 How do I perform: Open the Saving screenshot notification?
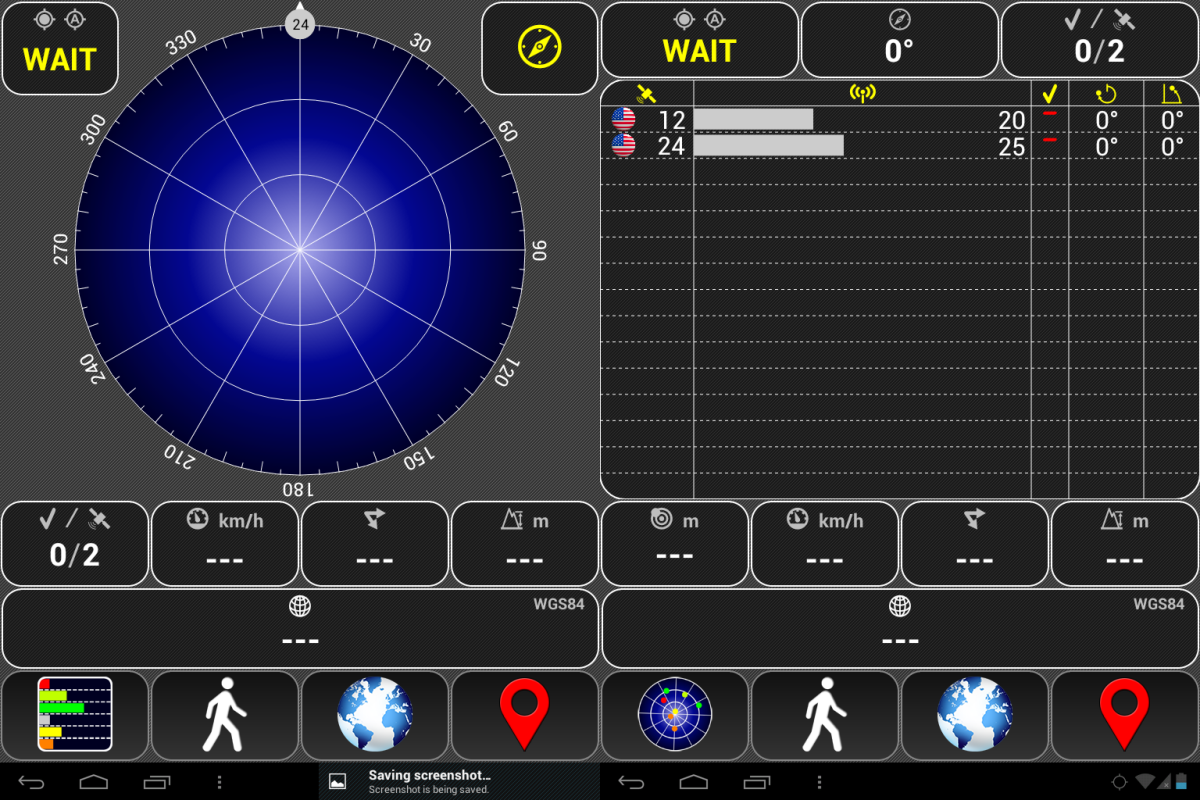(430, 781)
